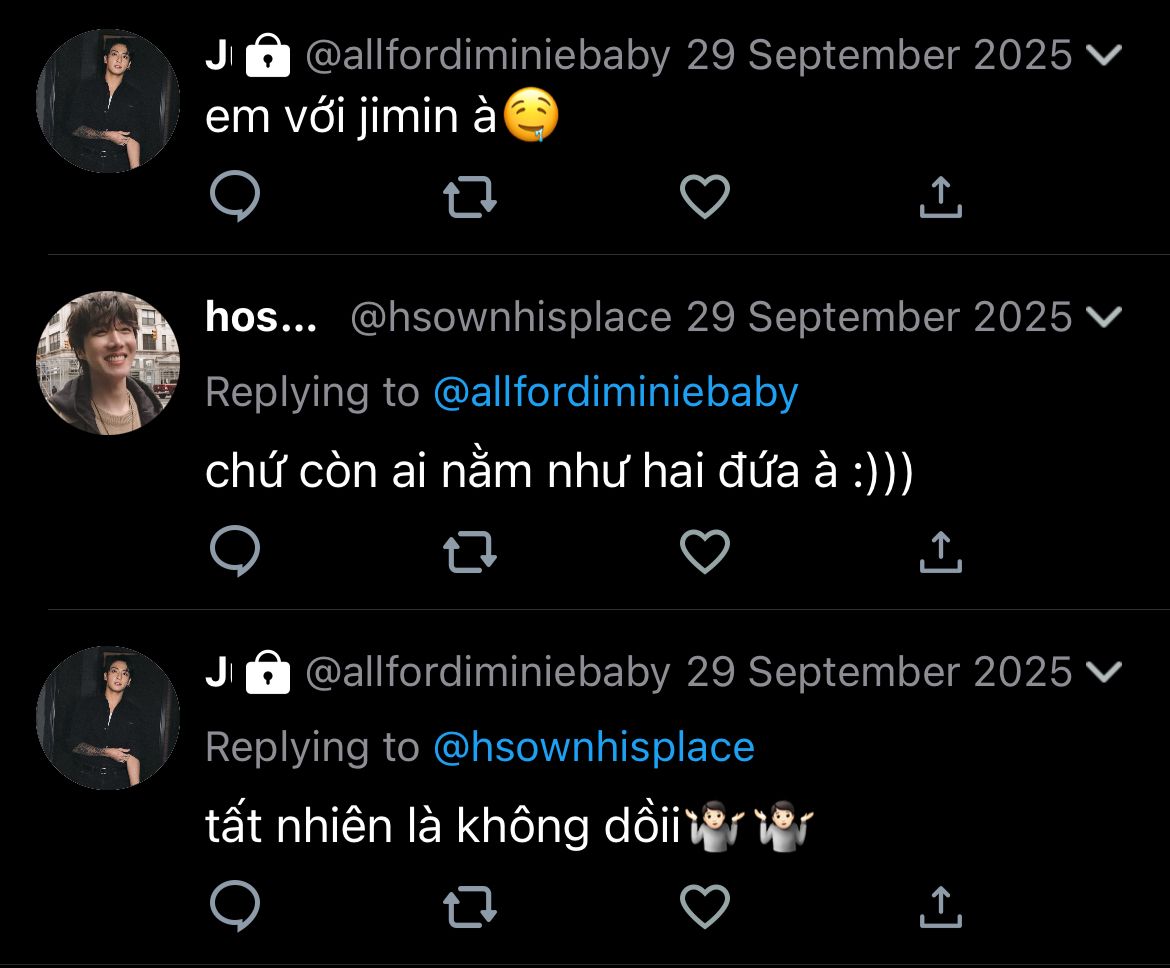Screen dimensions: 1170x968
Task: Open the @hsownhisplace mention link
Action: pos(593,747)
